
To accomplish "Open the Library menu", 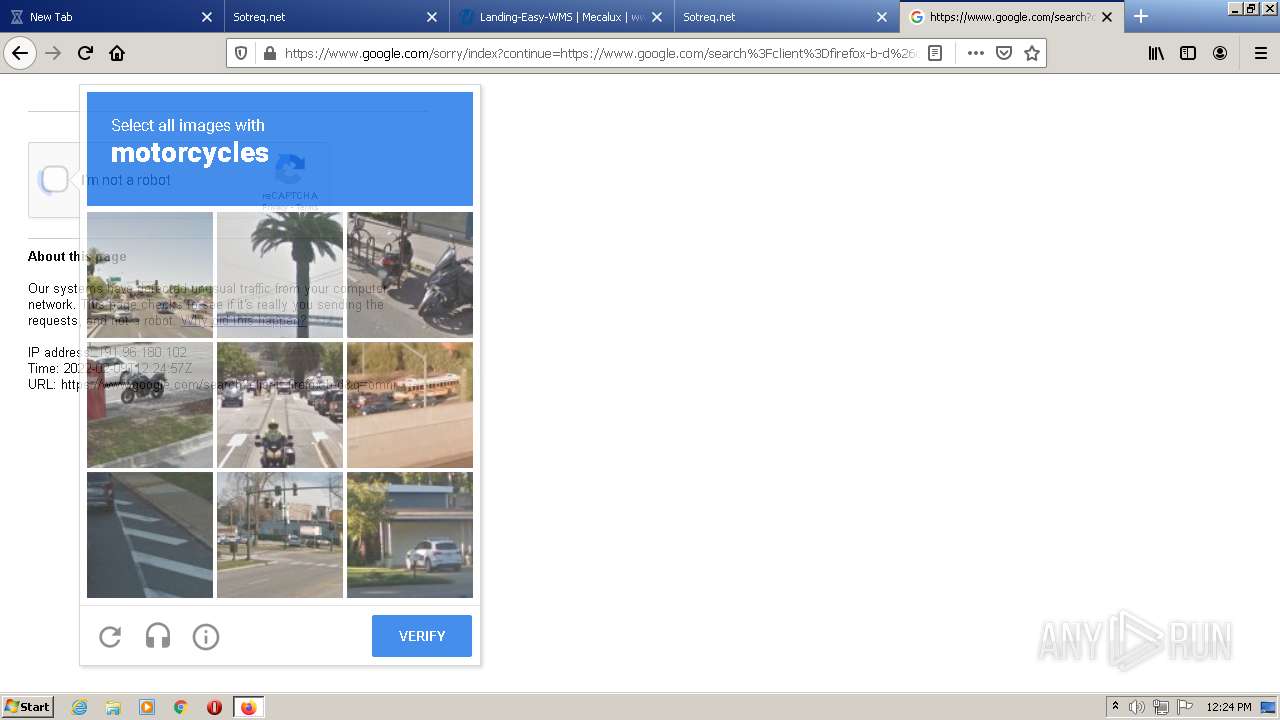I will point(1156,53).
